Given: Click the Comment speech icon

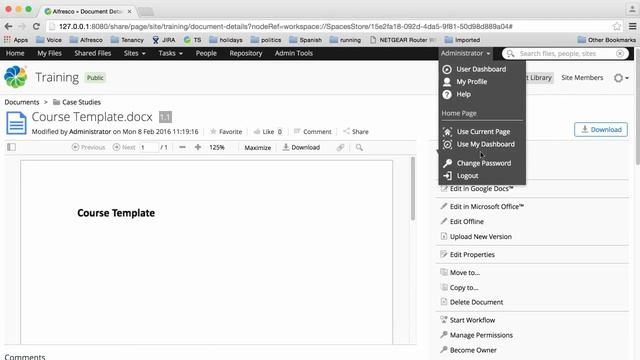Looking at the screenshot, I should (x=297, y=131).
